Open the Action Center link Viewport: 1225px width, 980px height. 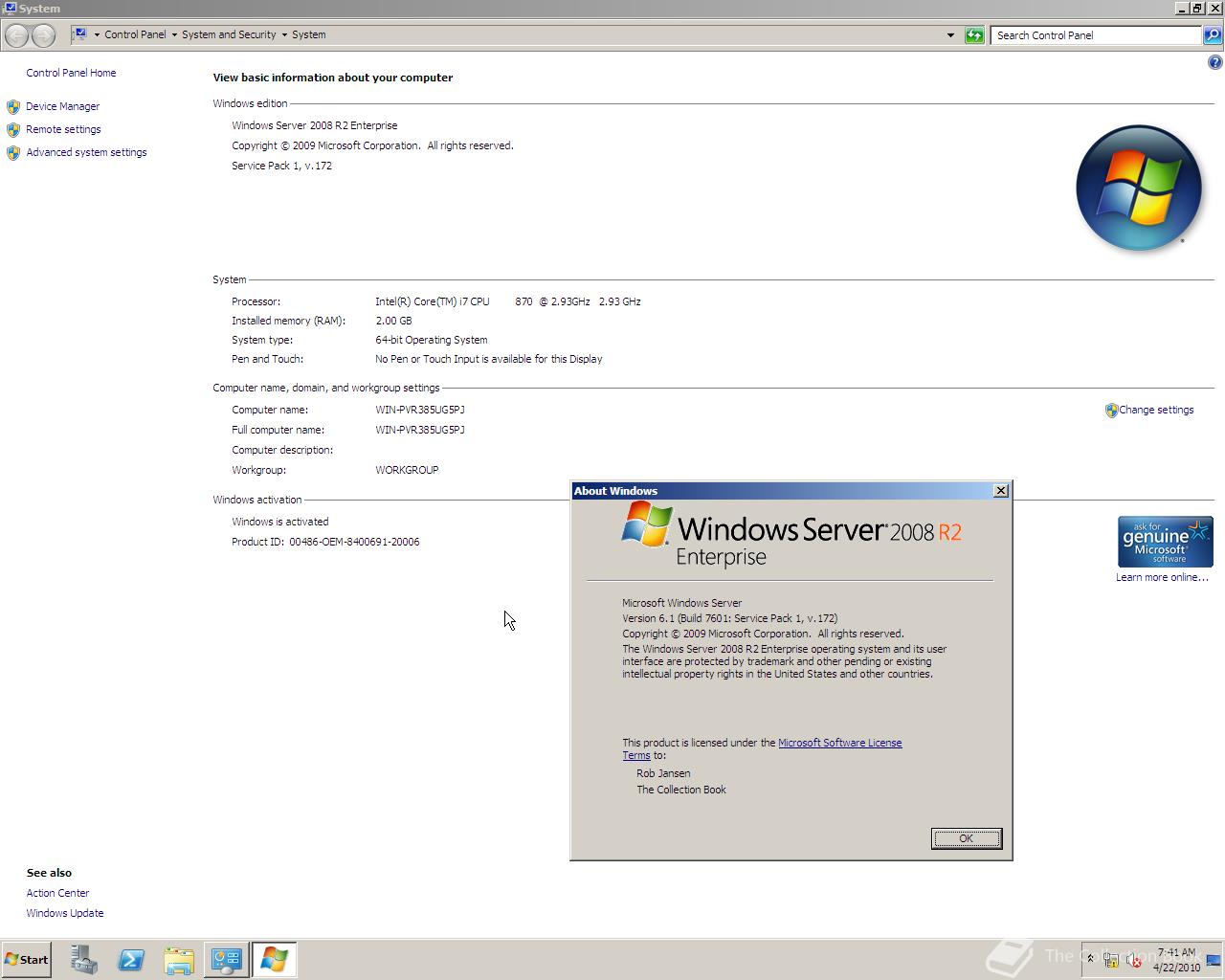point(57,893)
